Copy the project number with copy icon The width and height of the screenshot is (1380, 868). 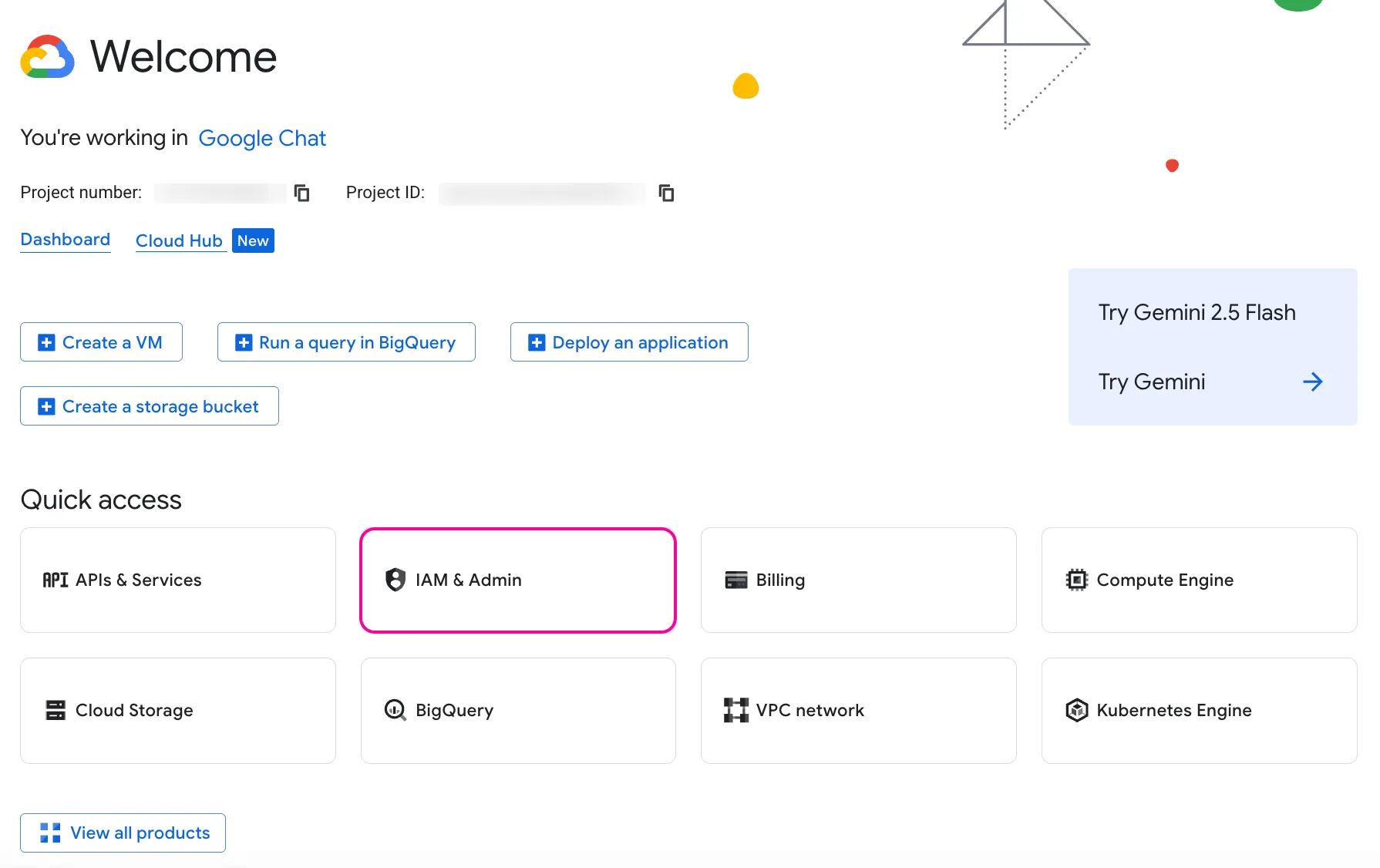click(x=302, y=193)
